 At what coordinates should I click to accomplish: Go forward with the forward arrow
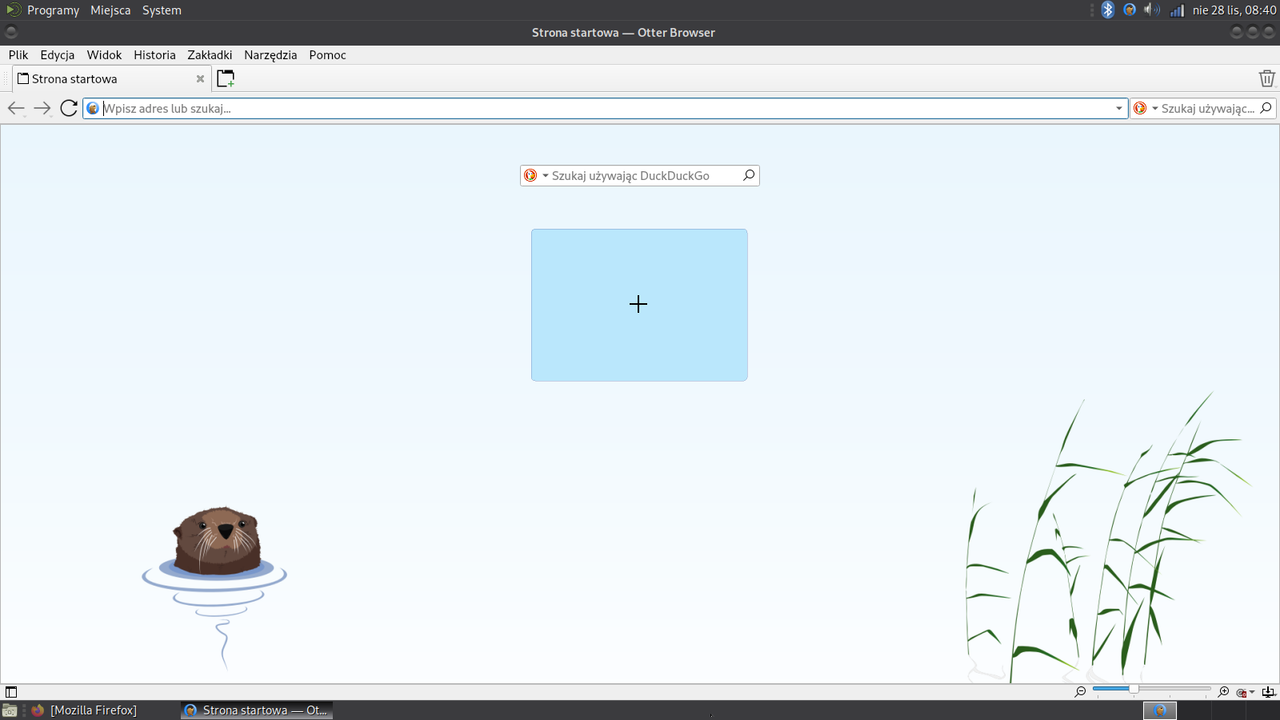point(42,108)
